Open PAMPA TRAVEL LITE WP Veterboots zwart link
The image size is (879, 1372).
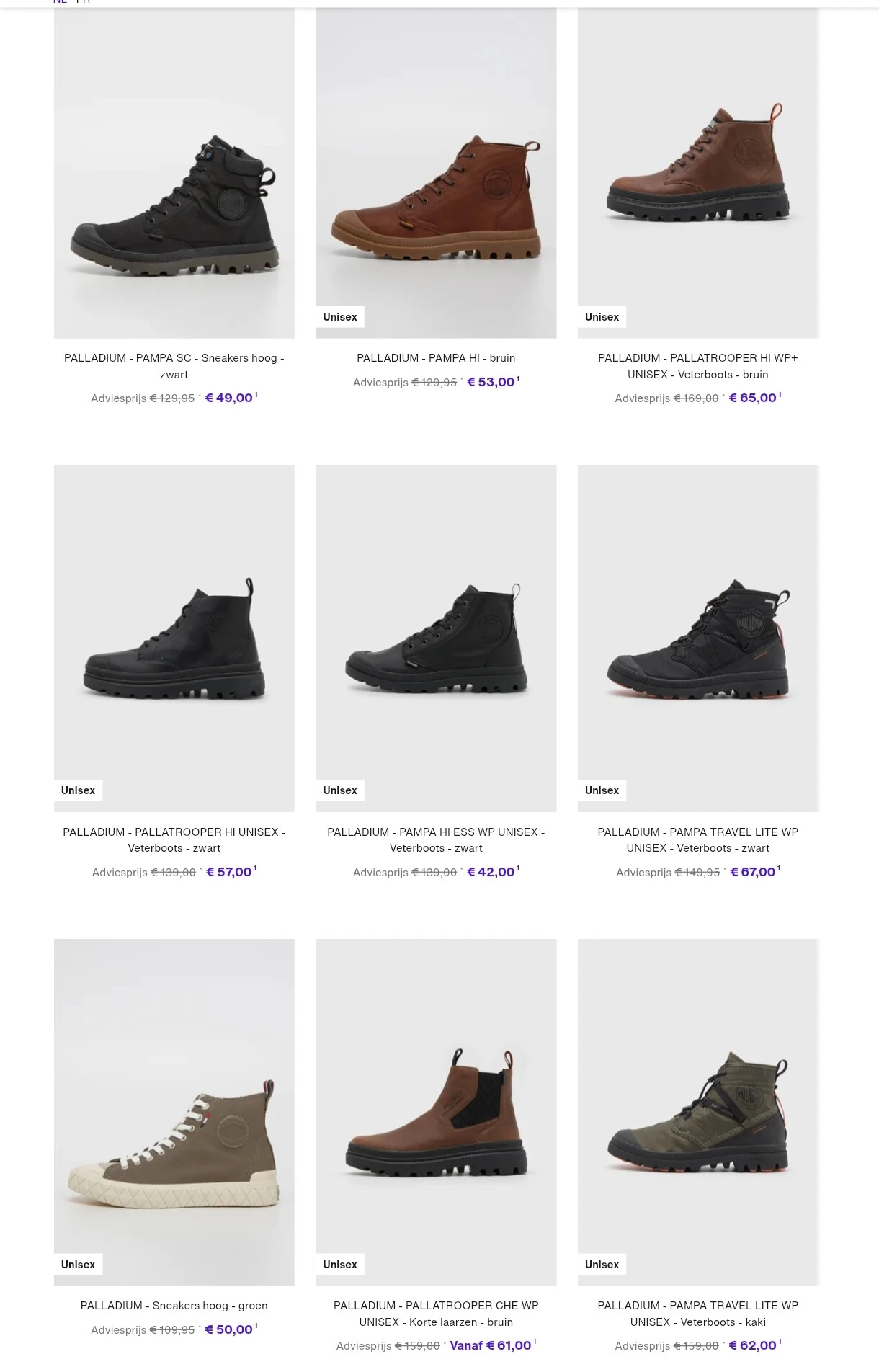click(x=697, y=840)
